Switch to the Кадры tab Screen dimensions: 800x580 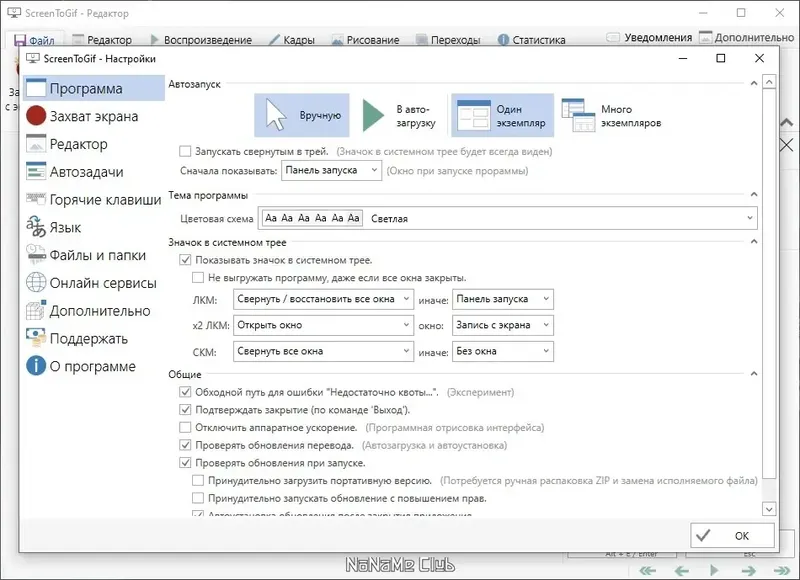click(292, 40)
